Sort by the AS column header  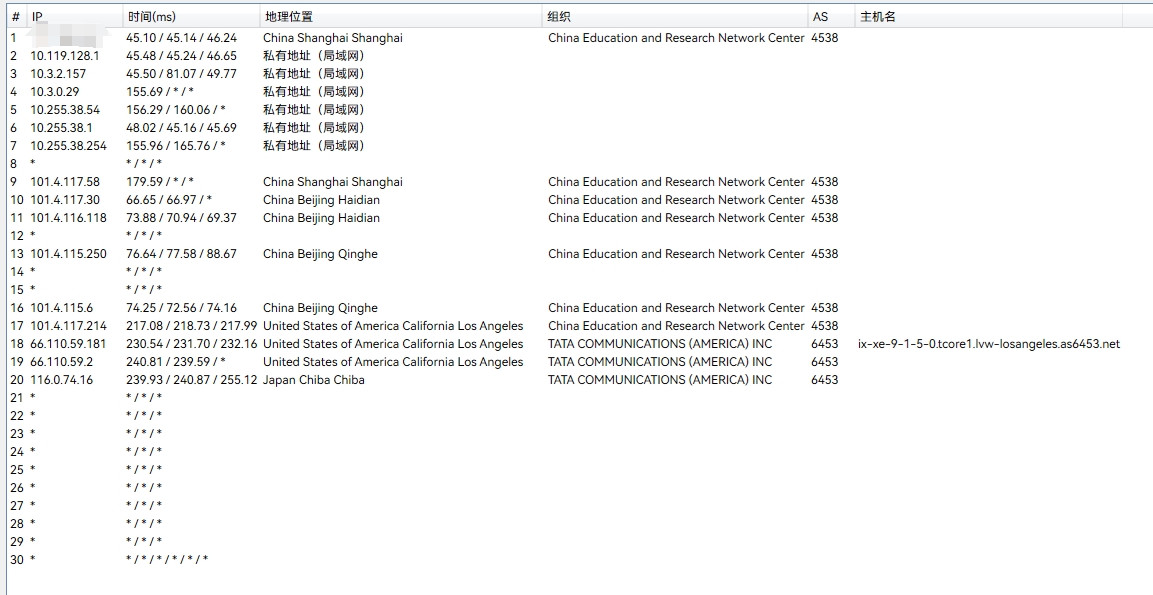(x=820, y=17)
